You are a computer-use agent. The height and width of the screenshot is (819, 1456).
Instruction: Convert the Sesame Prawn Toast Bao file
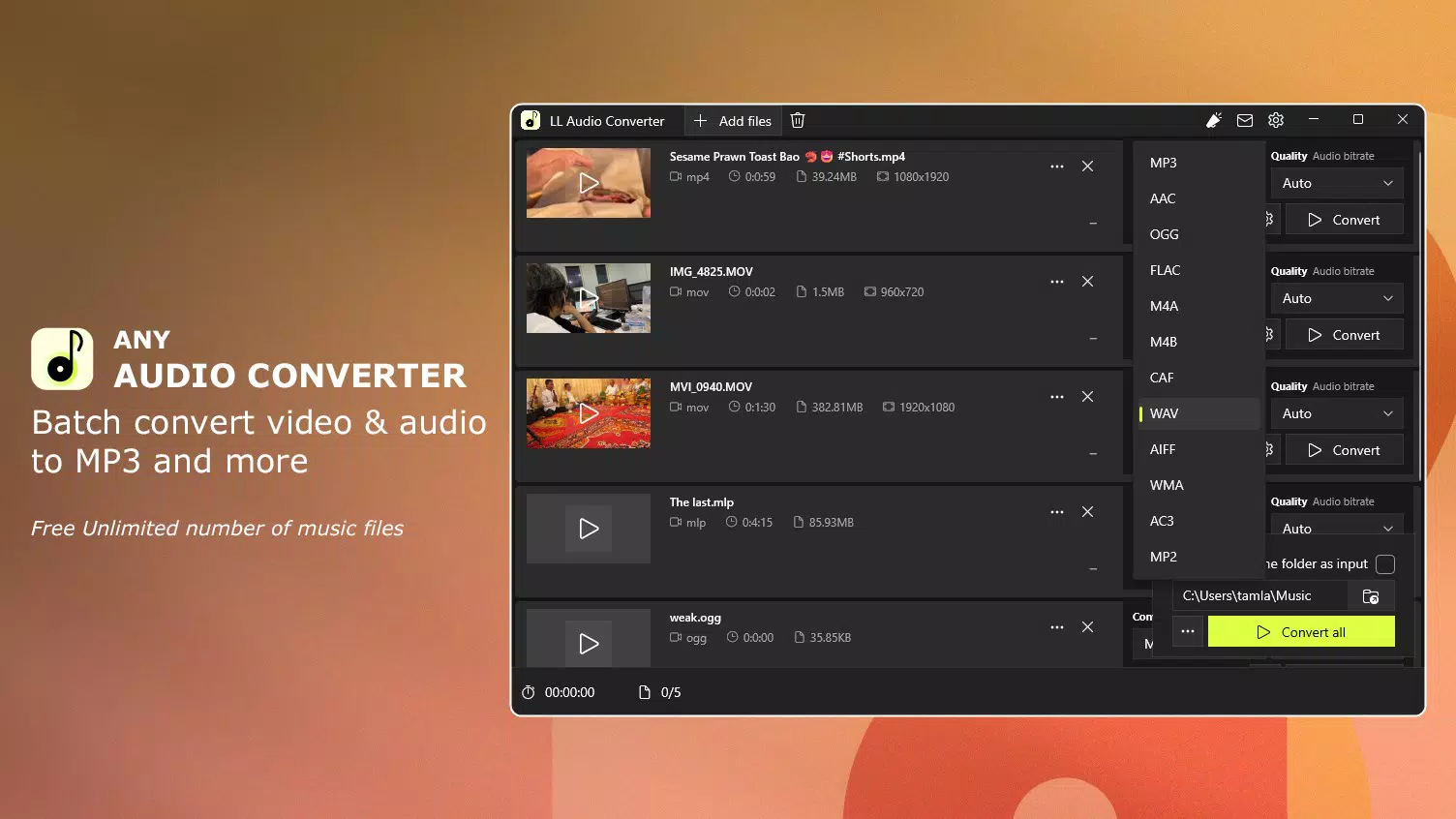pyautogui.click(x=1344, y=220)
